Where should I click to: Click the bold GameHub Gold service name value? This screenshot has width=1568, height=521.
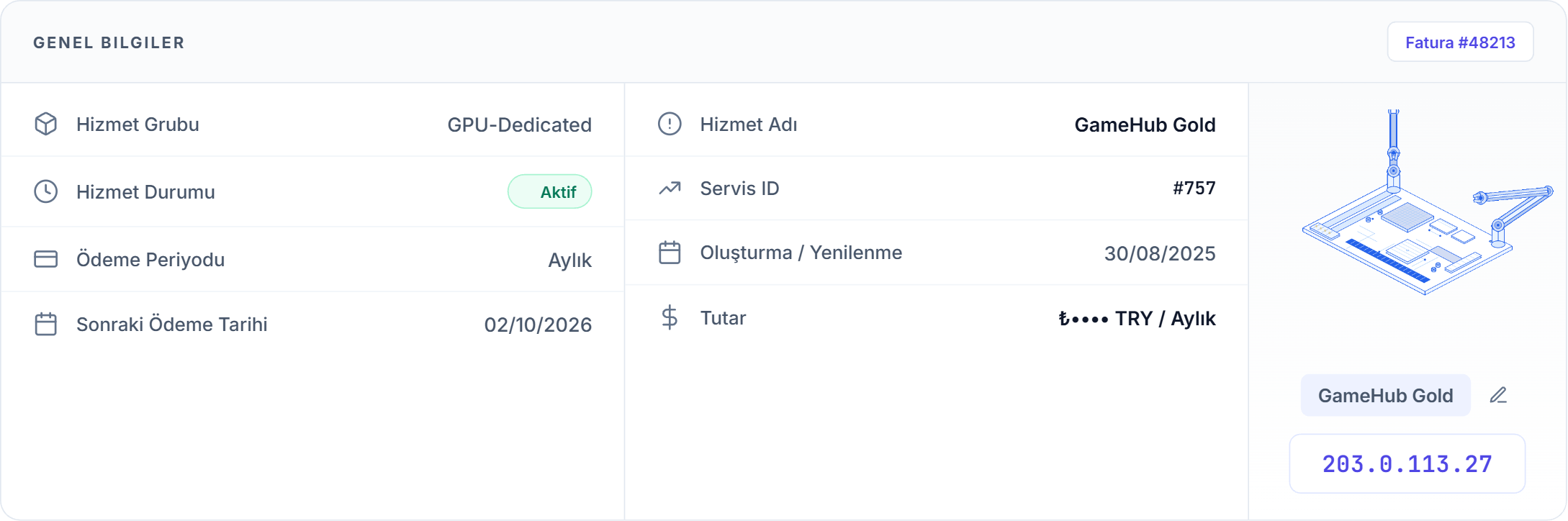pyautogui.click(x=1145, y=125)
